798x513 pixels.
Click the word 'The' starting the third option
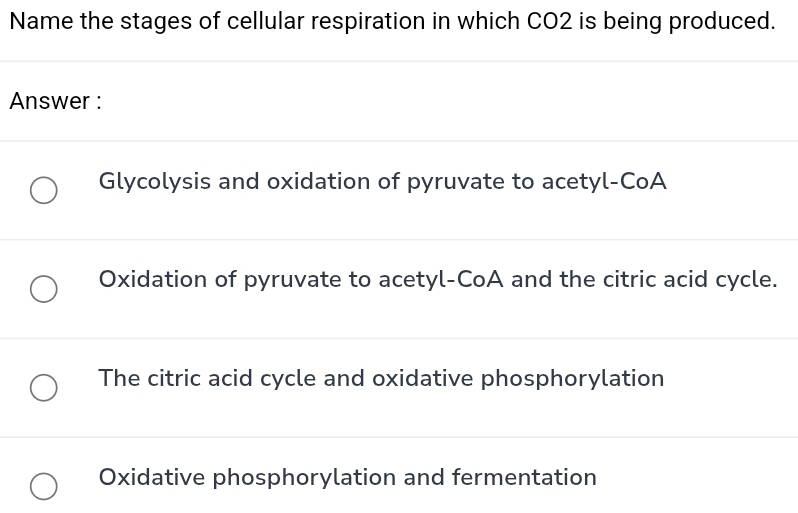pos(119,379)
